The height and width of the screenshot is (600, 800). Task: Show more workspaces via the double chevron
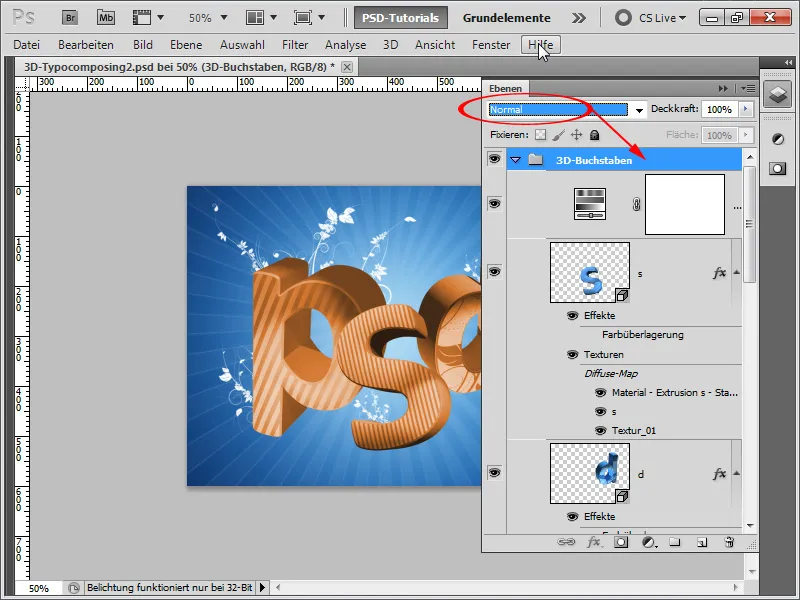[579, 18]
